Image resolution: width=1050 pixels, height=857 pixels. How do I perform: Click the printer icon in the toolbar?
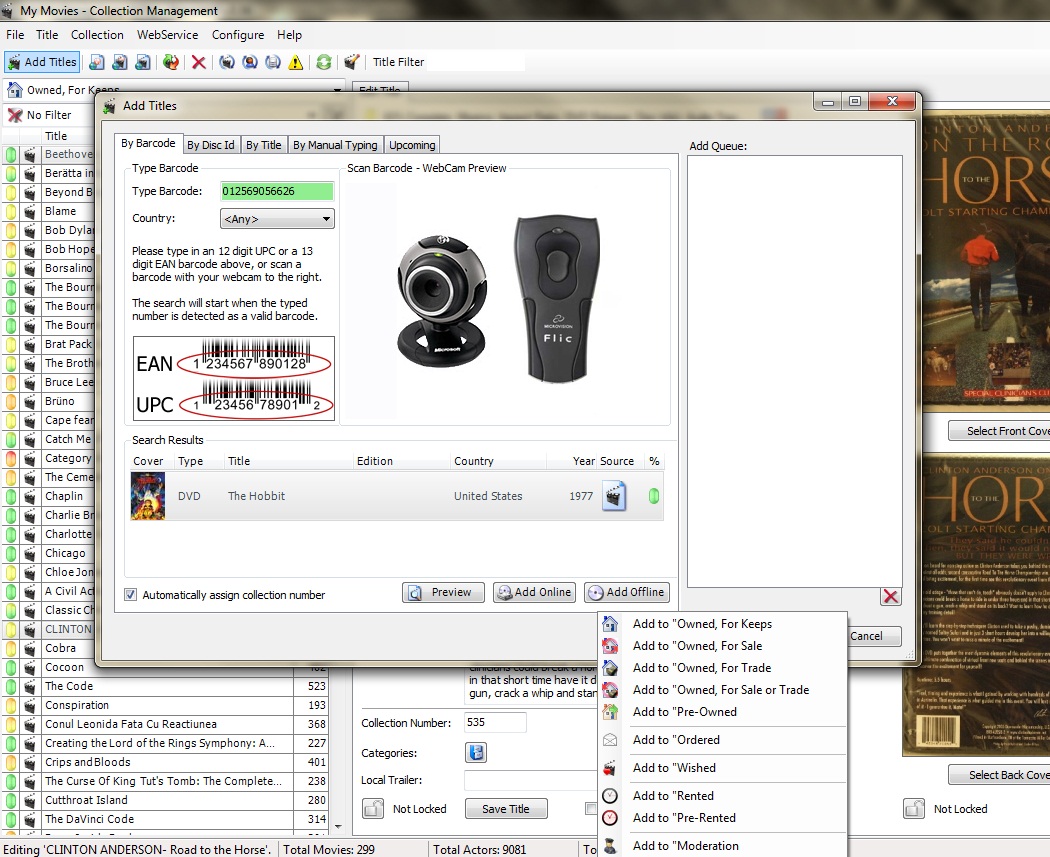pyautogui.click(x=272, y=62)
